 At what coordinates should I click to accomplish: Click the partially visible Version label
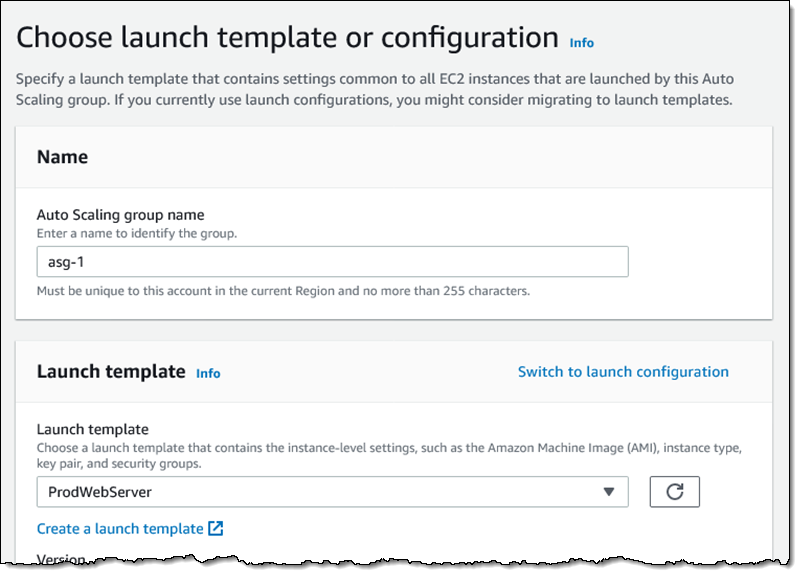pos(61,557)
